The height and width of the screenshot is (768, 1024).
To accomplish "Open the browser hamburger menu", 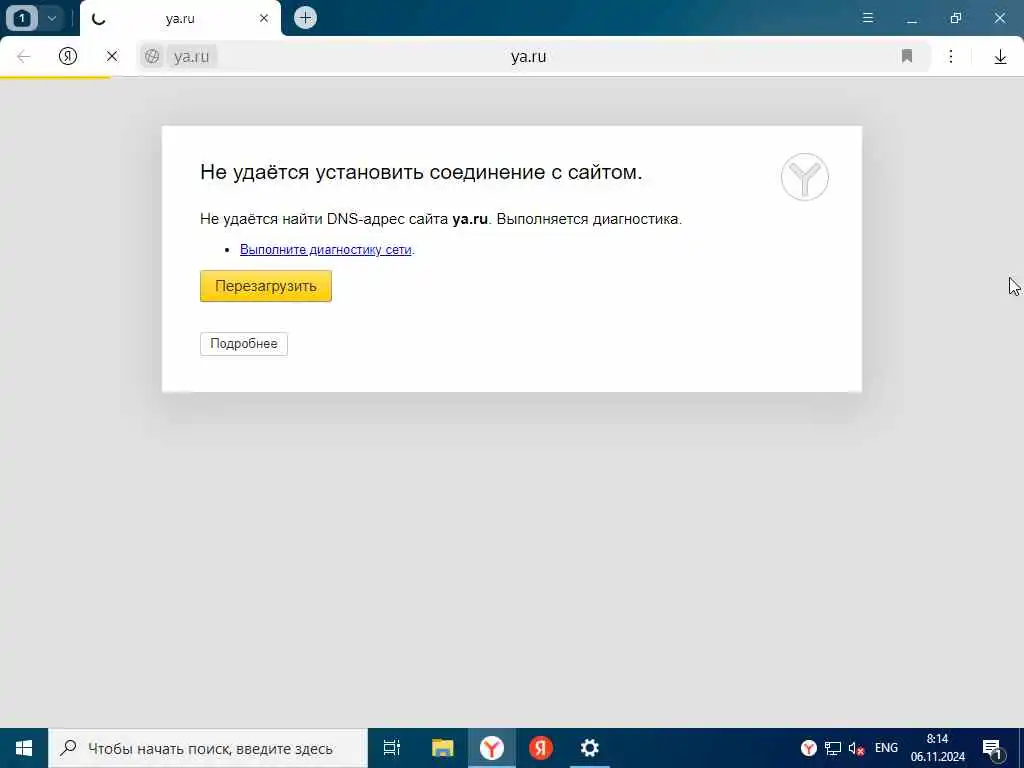I will (x=868, y=18).
